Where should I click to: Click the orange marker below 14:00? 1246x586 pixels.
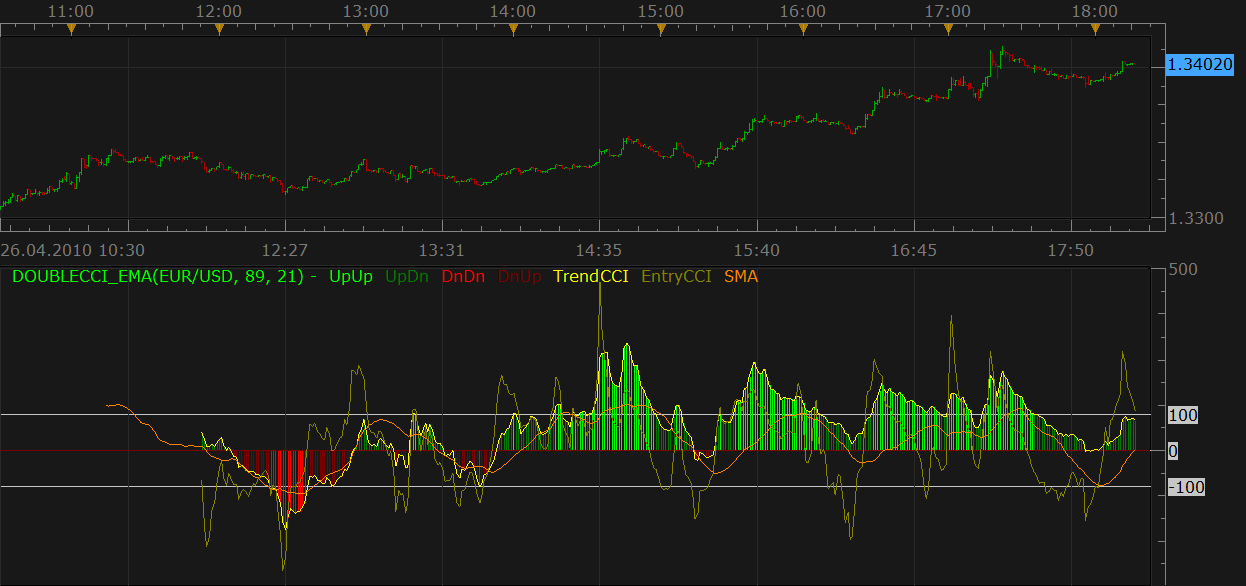pyautogui.click(x=513, y=30)
